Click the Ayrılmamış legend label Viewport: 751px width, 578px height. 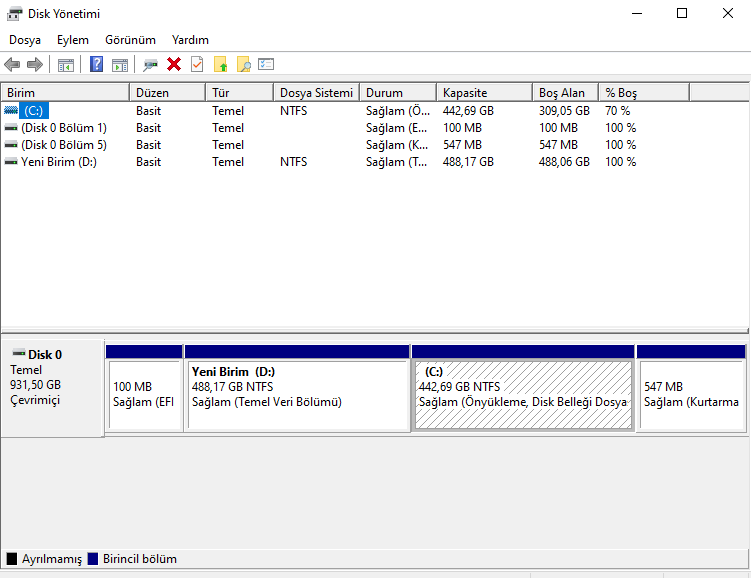pos(52,559)
